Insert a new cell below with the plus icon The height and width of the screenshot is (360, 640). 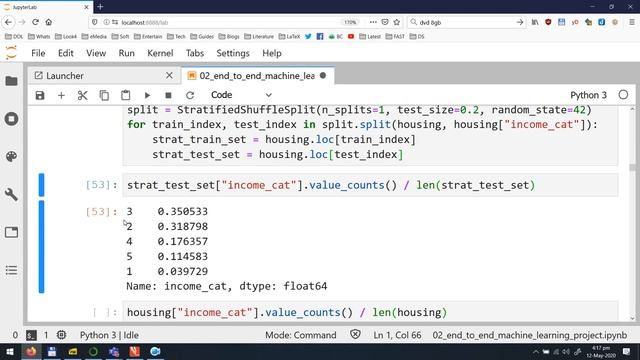61,96
